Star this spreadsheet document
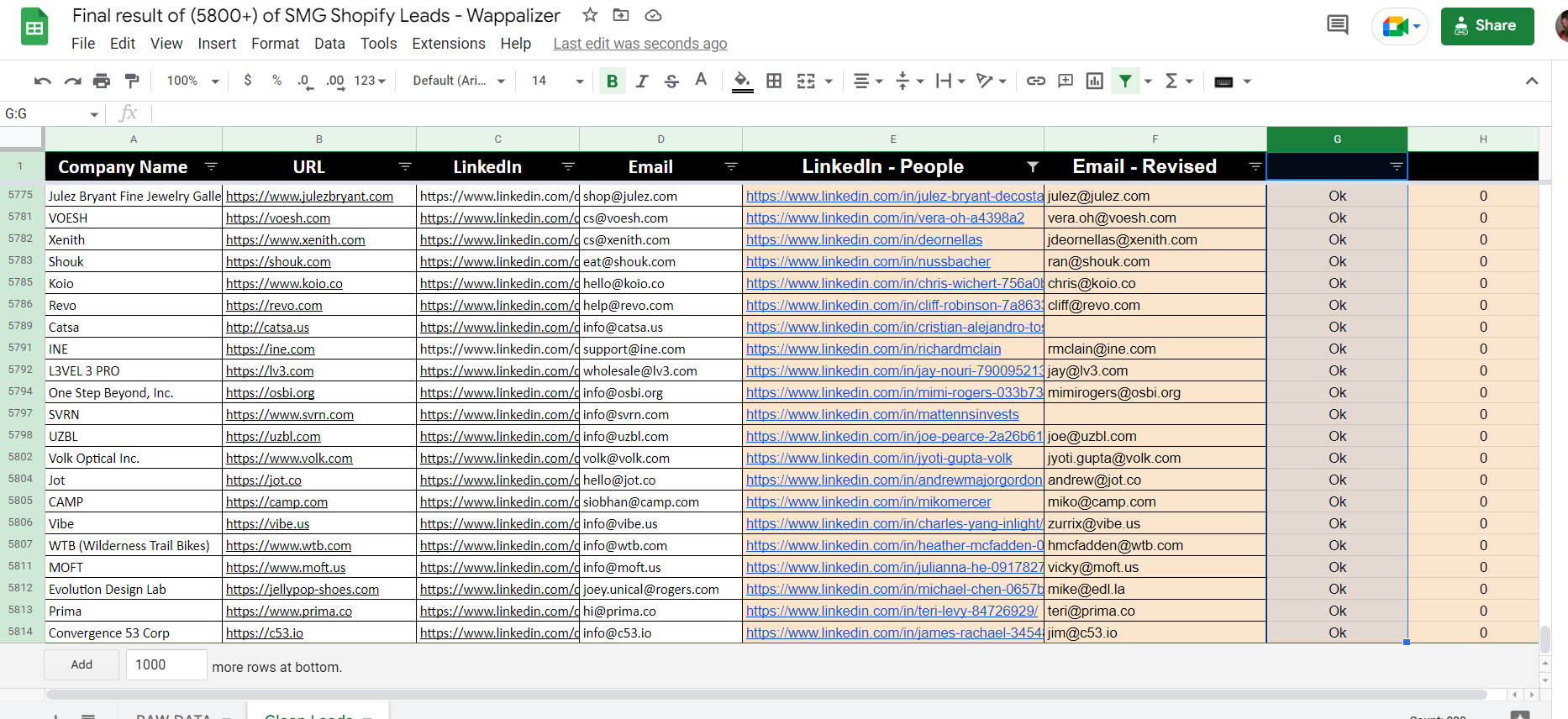 590,15
